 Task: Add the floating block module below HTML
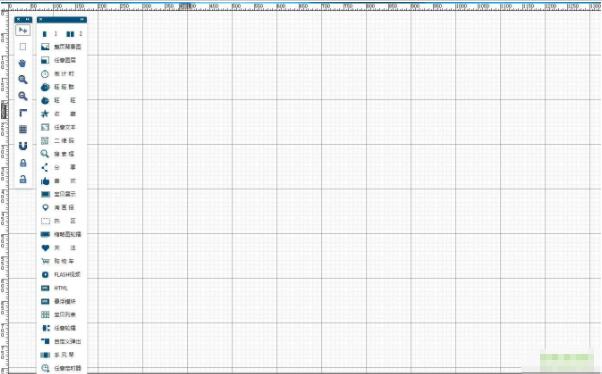[x=59, y=301]
